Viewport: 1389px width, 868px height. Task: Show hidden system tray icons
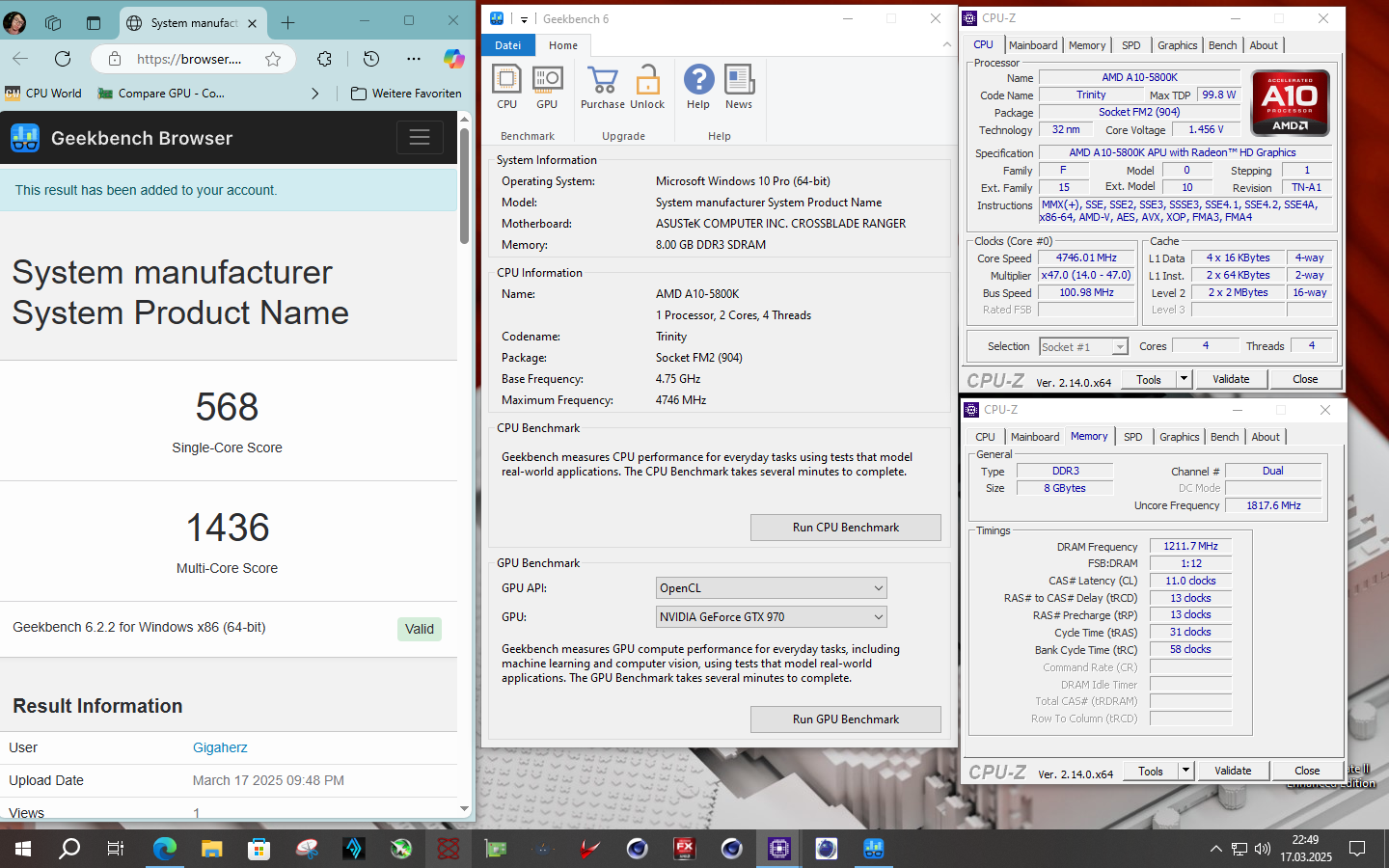coord(1215,849)
